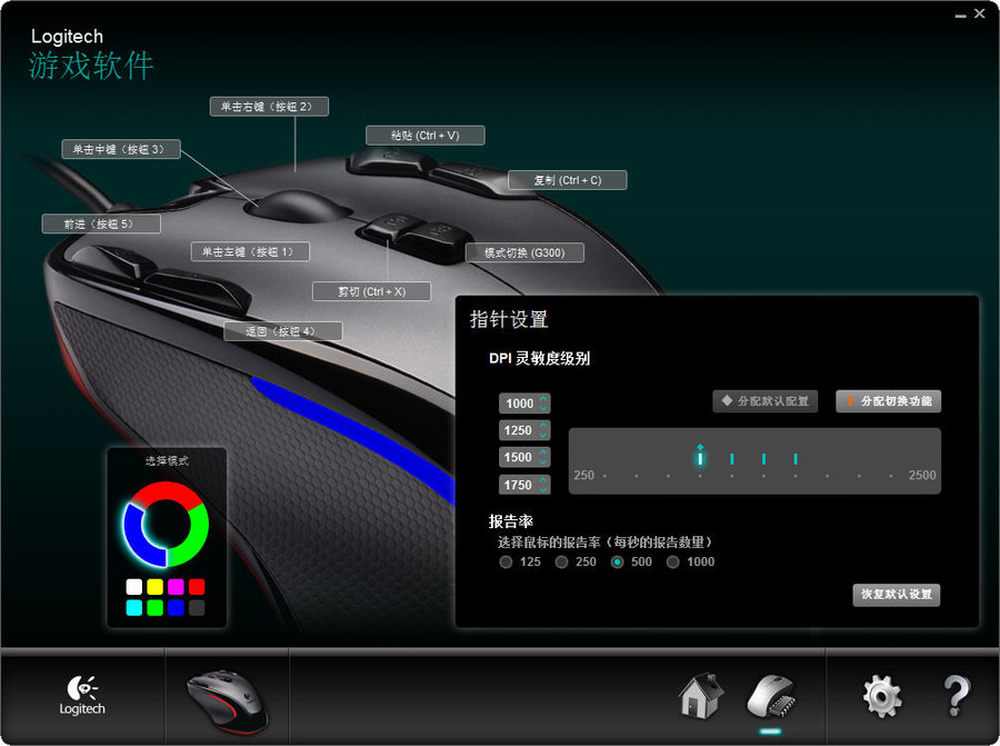
Task: Minimize the Logitech window
Action: (x=960, y=15)
